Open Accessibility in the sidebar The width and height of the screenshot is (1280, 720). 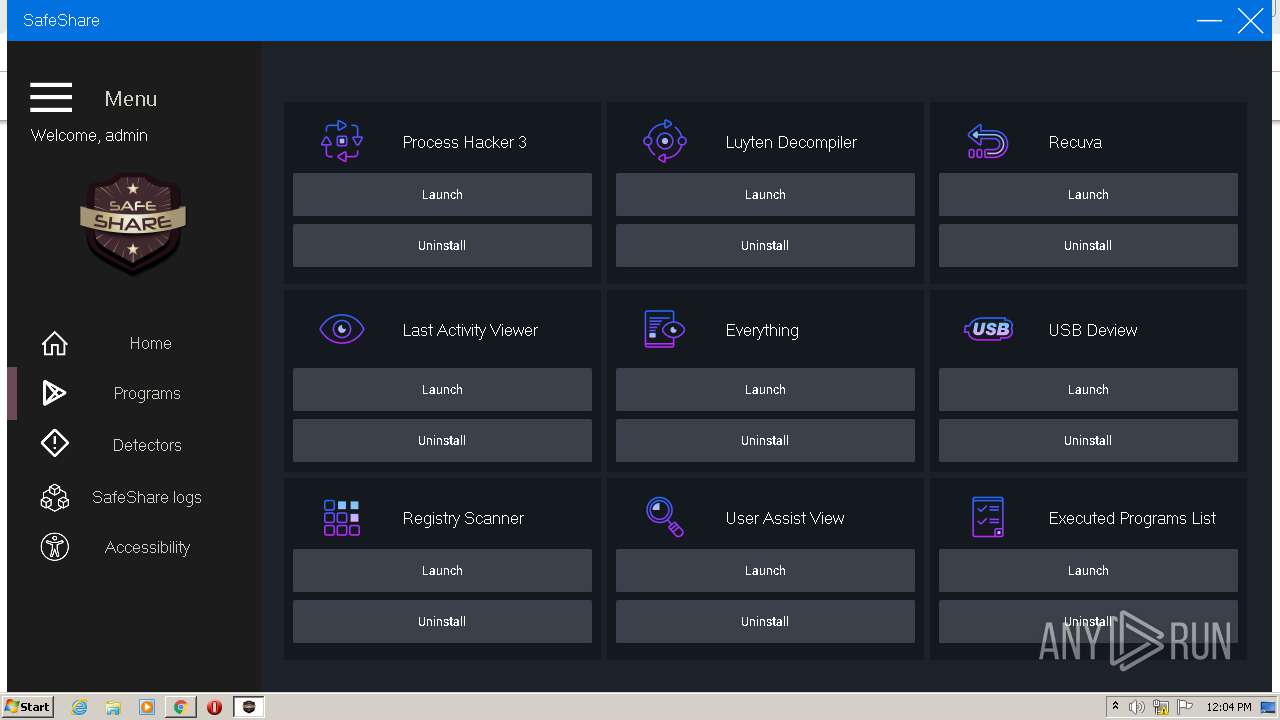(x=147, y=547)
